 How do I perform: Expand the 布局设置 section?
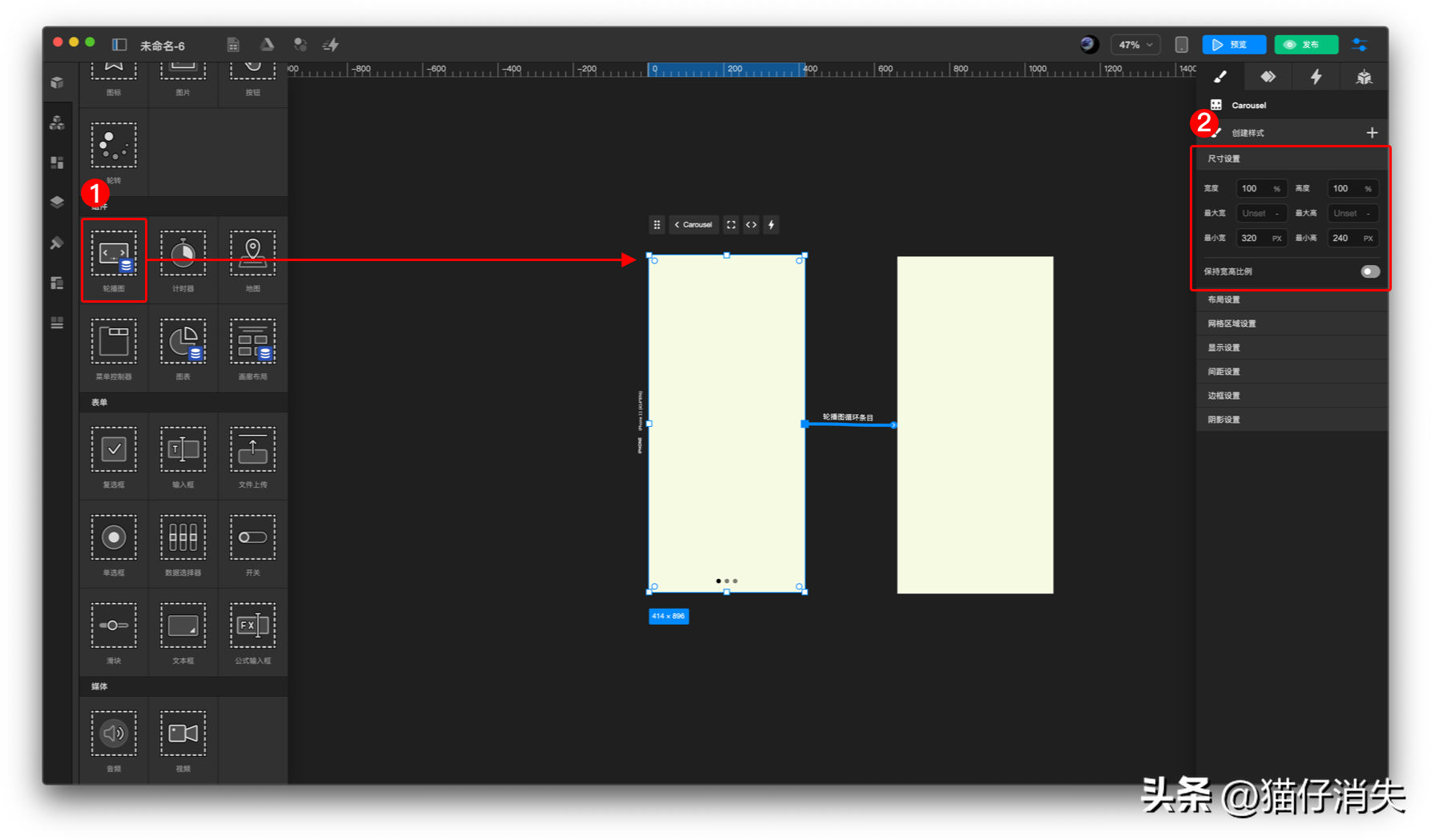(x=1292, y=299)
